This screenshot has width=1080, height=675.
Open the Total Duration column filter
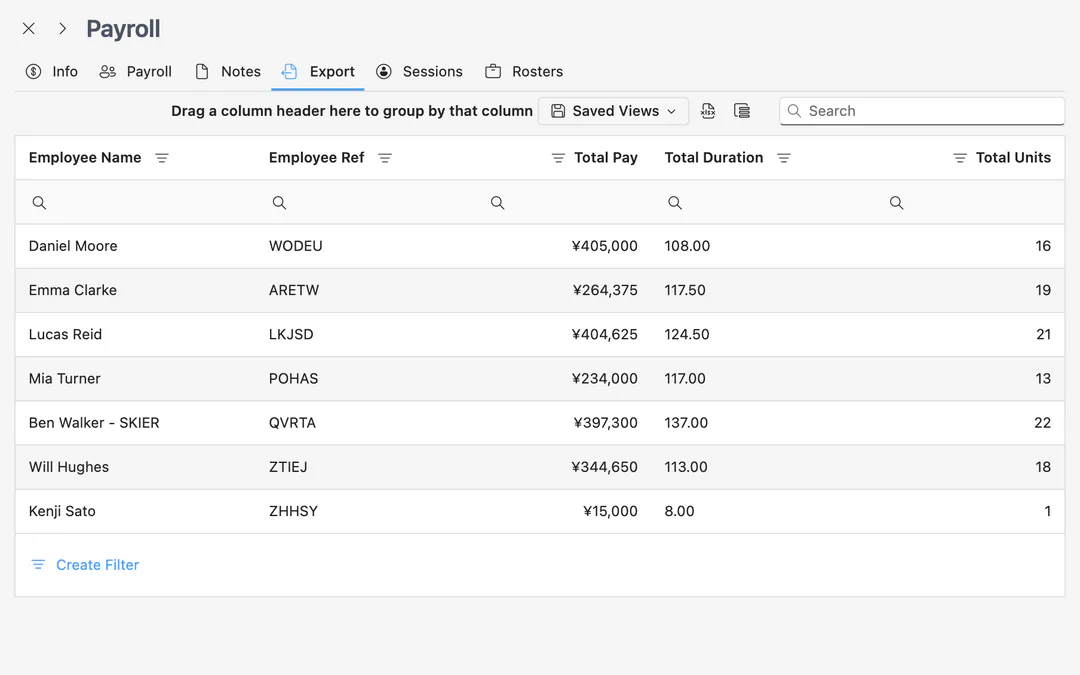coord(784,158)
